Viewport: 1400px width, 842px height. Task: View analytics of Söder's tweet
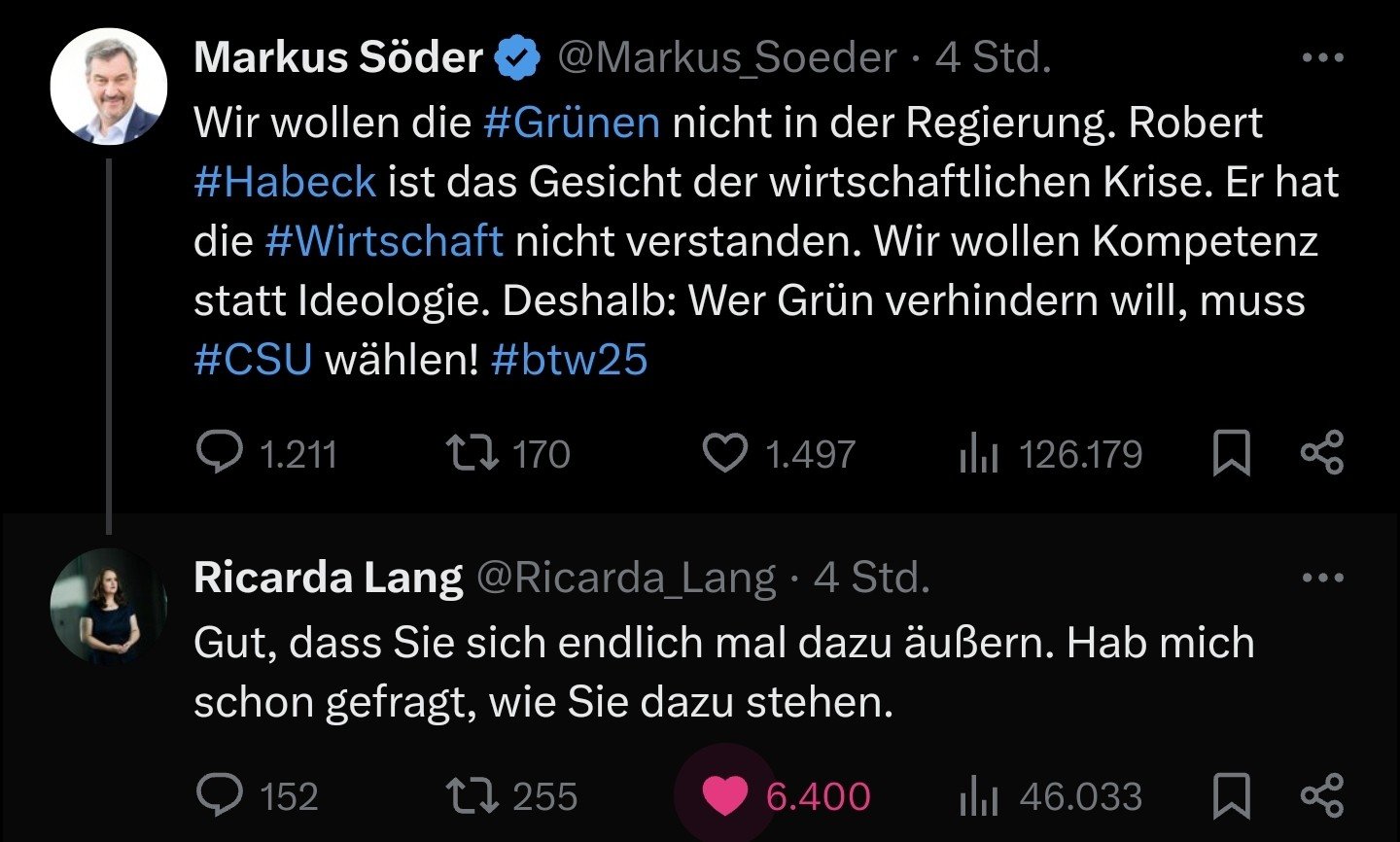point(978,454)
